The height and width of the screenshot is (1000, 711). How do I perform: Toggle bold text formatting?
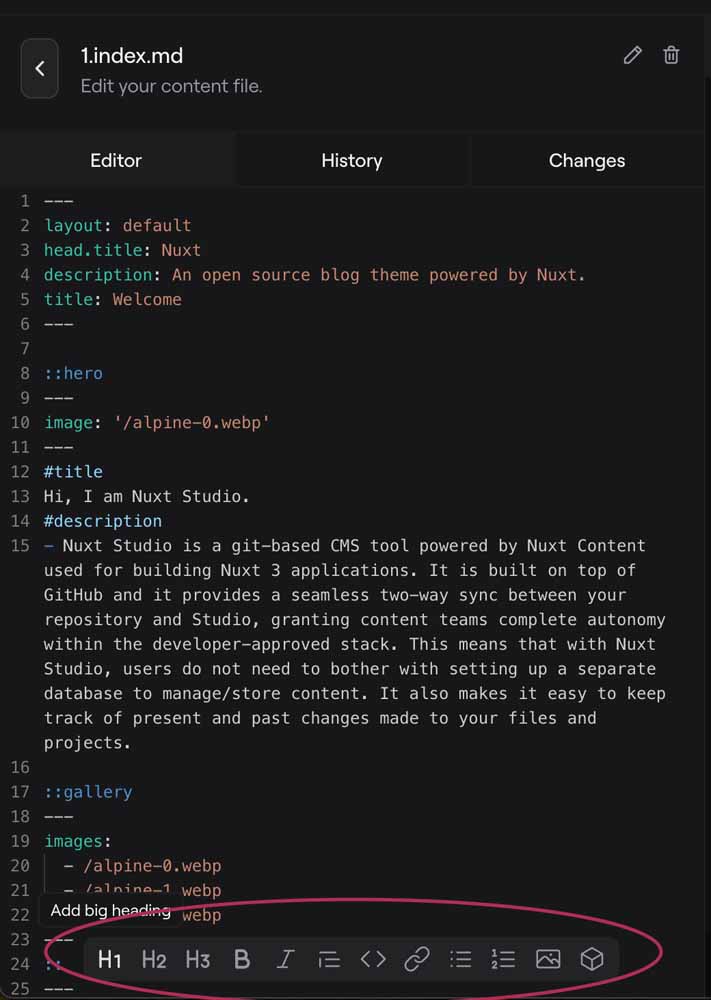[241, 959]
